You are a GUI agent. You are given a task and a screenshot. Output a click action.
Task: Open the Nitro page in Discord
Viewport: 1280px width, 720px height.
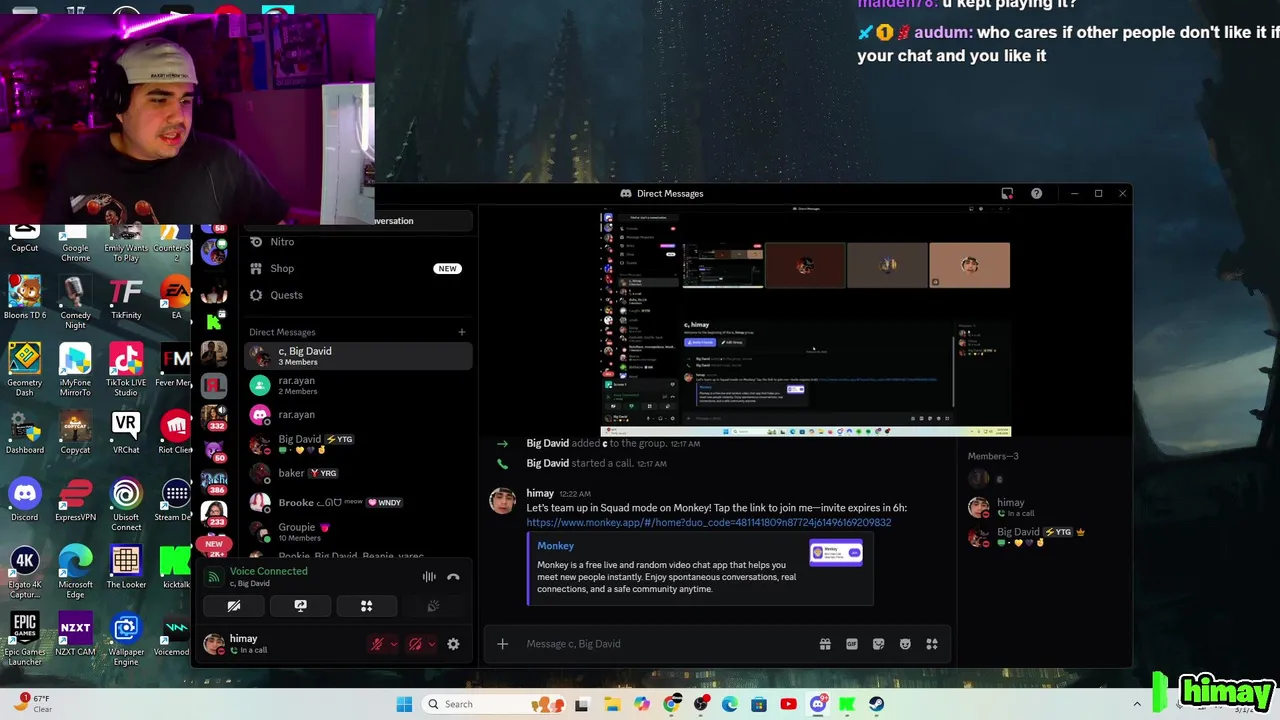click(358, 242)
